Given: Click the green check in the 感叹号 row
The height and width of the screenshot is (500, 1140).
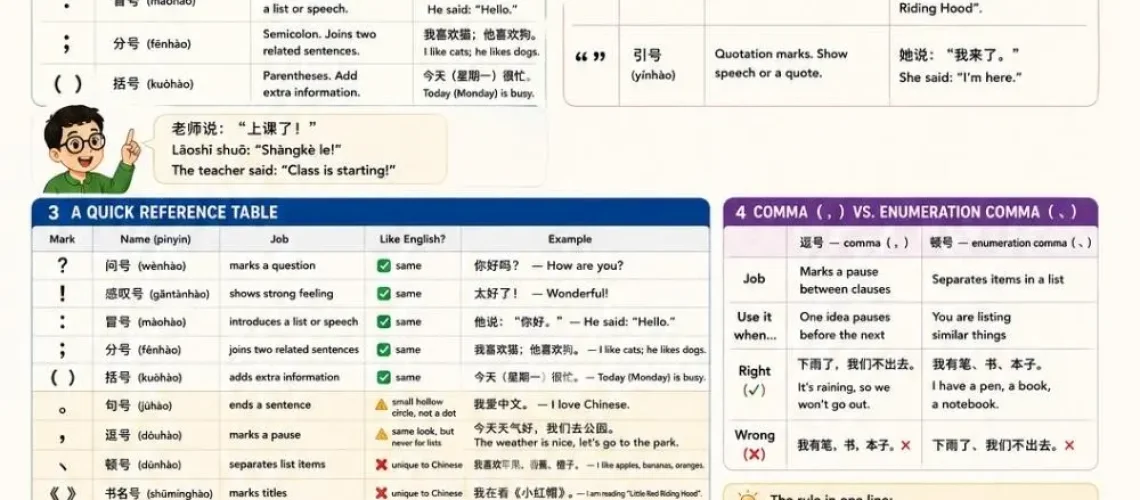Looking at the screenshot, I should click(x=384, y=294).
